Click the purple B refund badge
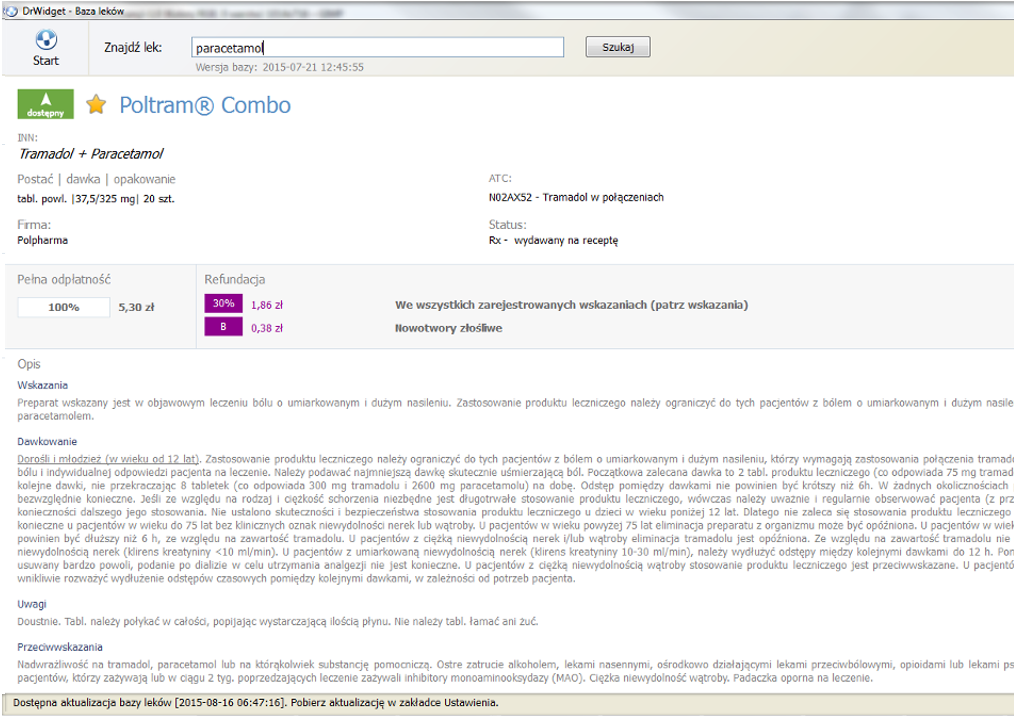 click(x=223, y=327)
